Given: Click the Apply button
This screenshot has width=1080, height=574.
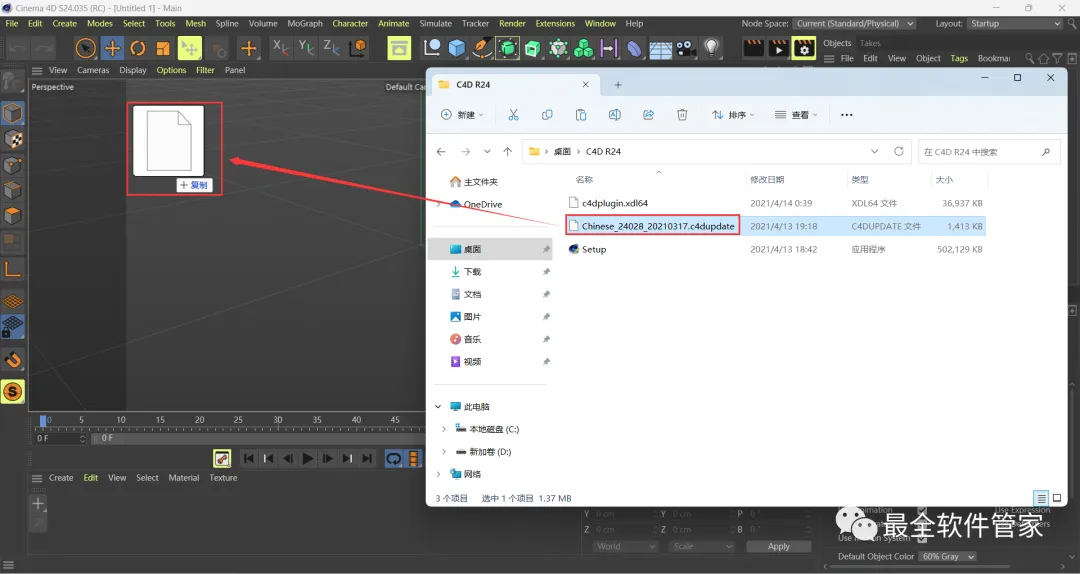Looking at the screenshot, I should pos(778,546).
